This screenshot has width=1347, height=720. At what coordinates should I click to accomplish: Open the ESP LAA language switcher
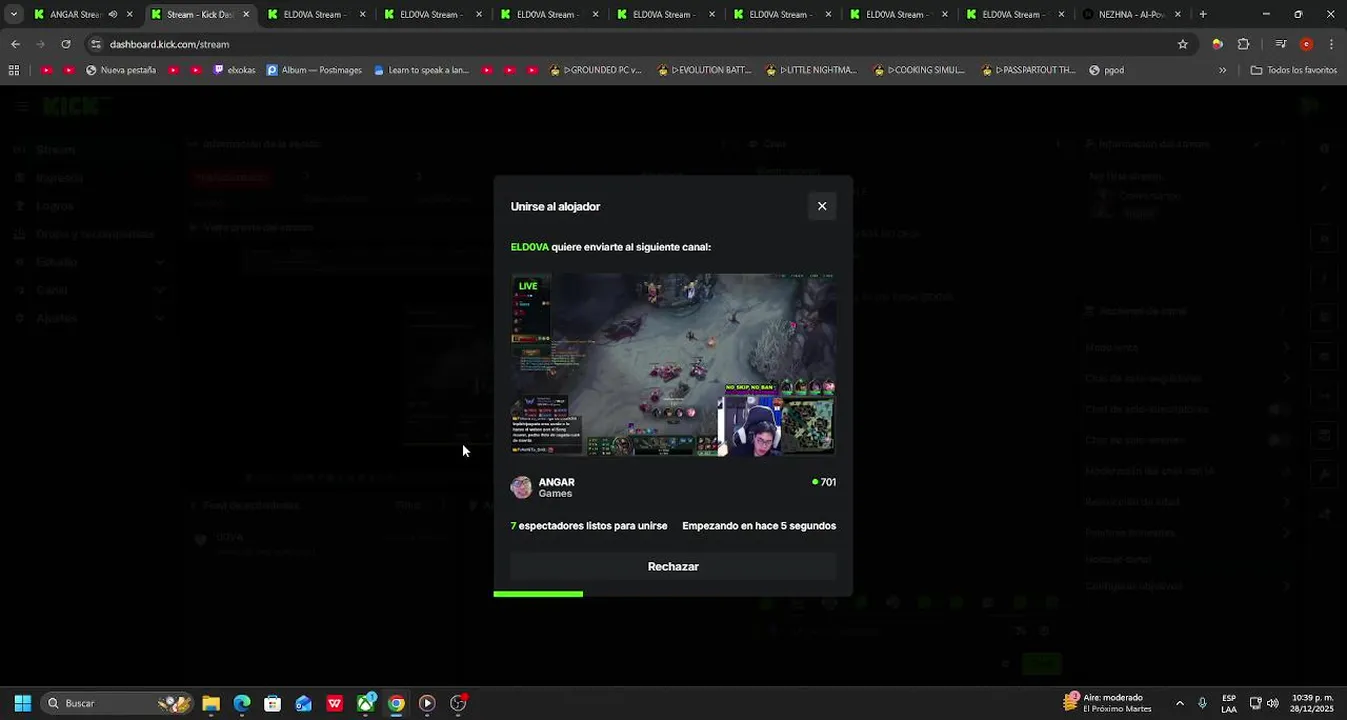pyautogui.click(x=1229, y=703)
